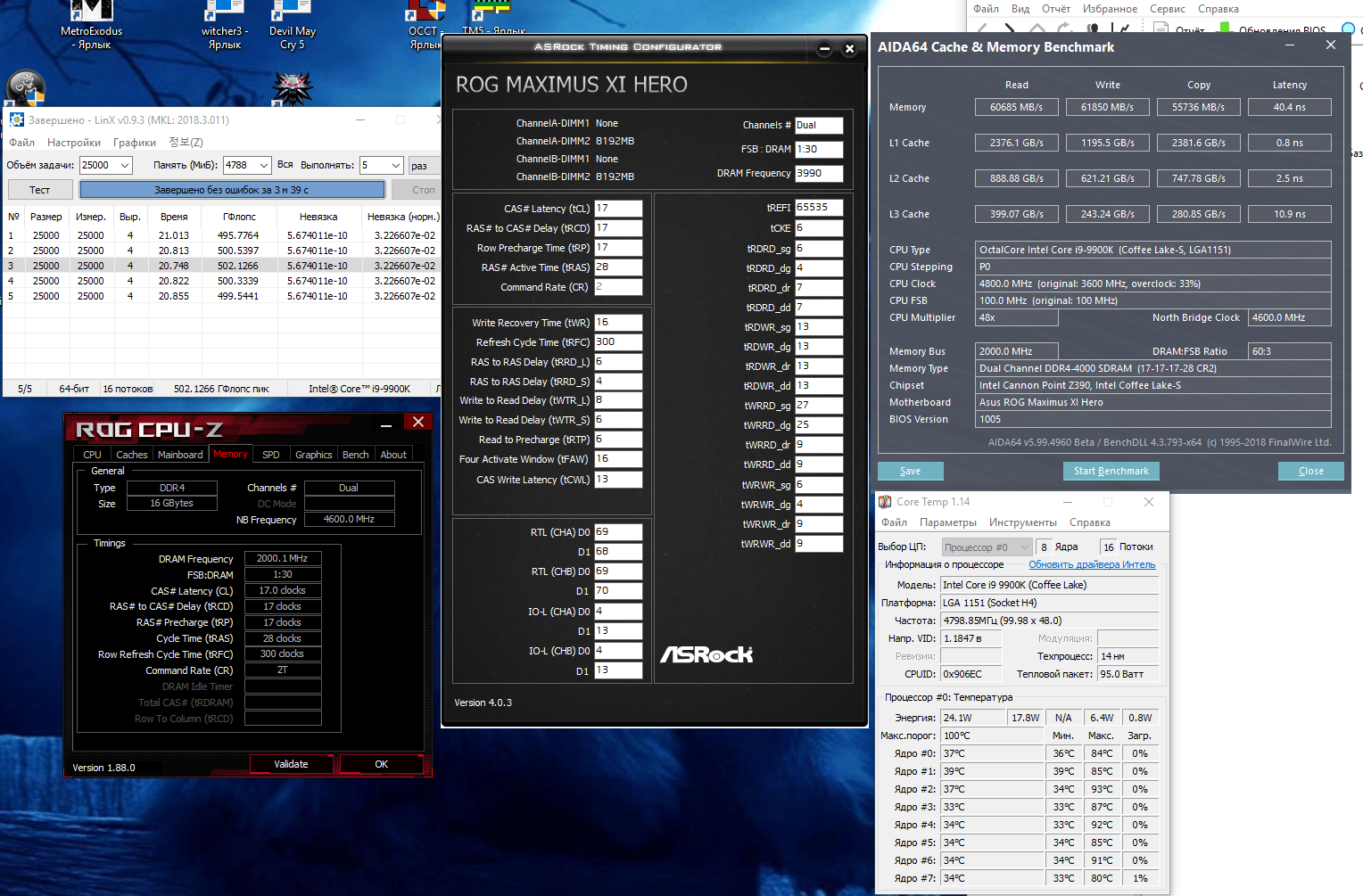The width and height of the screenshot is (1363, 896).
Task: Switch to the Caches tab in CPU-Z
Action: (x=132, y=455)
